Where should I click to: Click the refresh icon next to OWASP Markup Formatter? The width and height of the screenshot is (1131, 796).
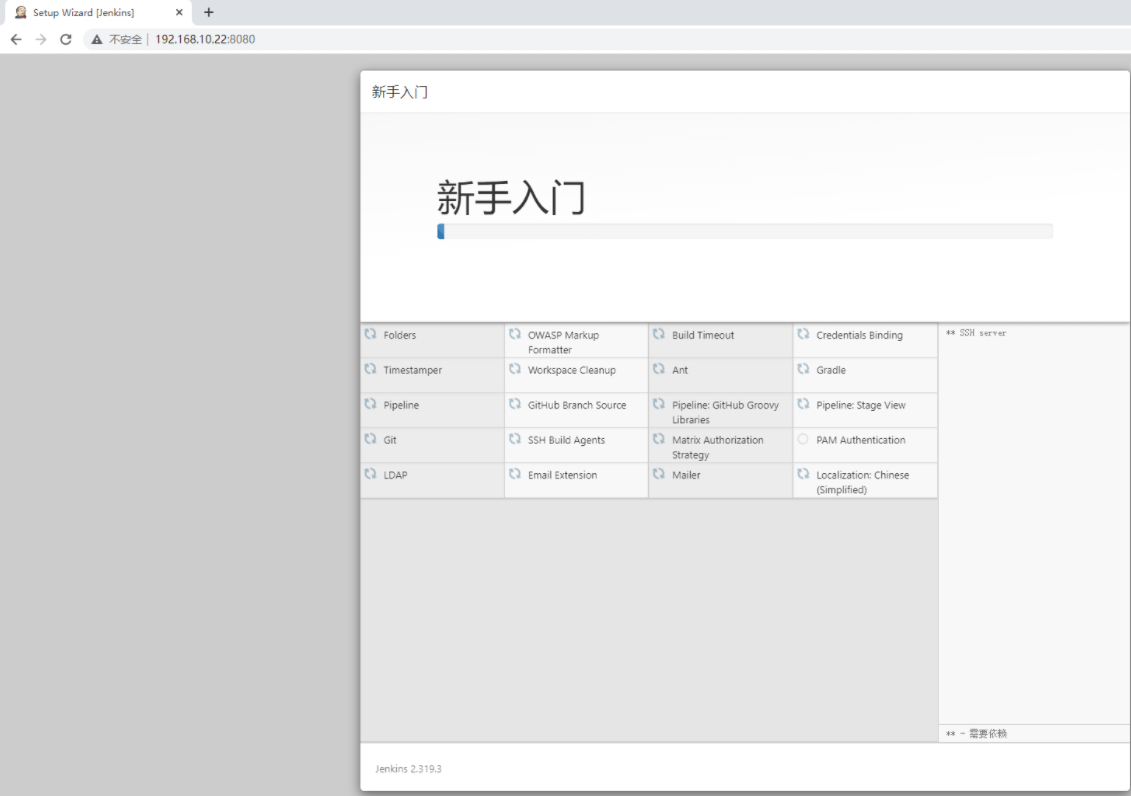coord(515,334)
